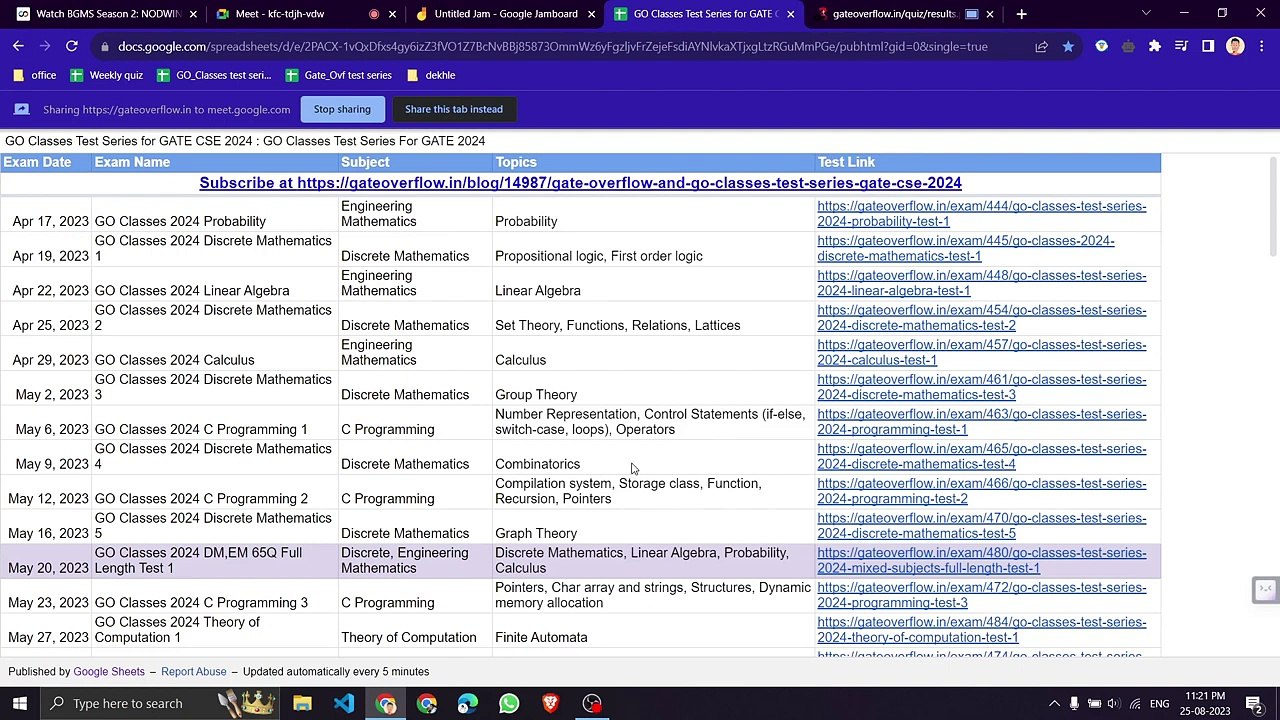Open Discrete Mathematics test 3 link
Screen dimensions: 1280x720
pyautogui.click(x=982, y=387)
